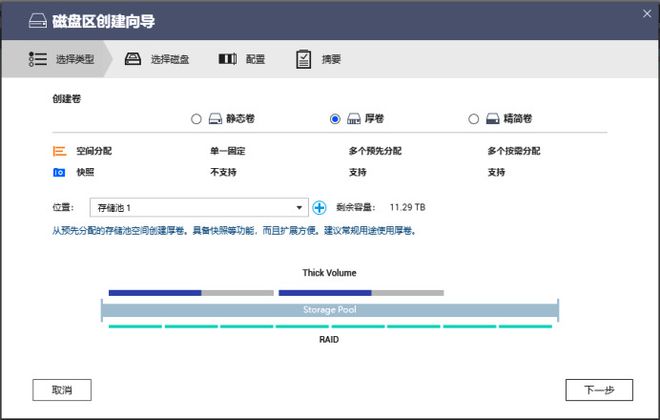
Task: Select the 精简卷 radio button
Action: (474, 119)
